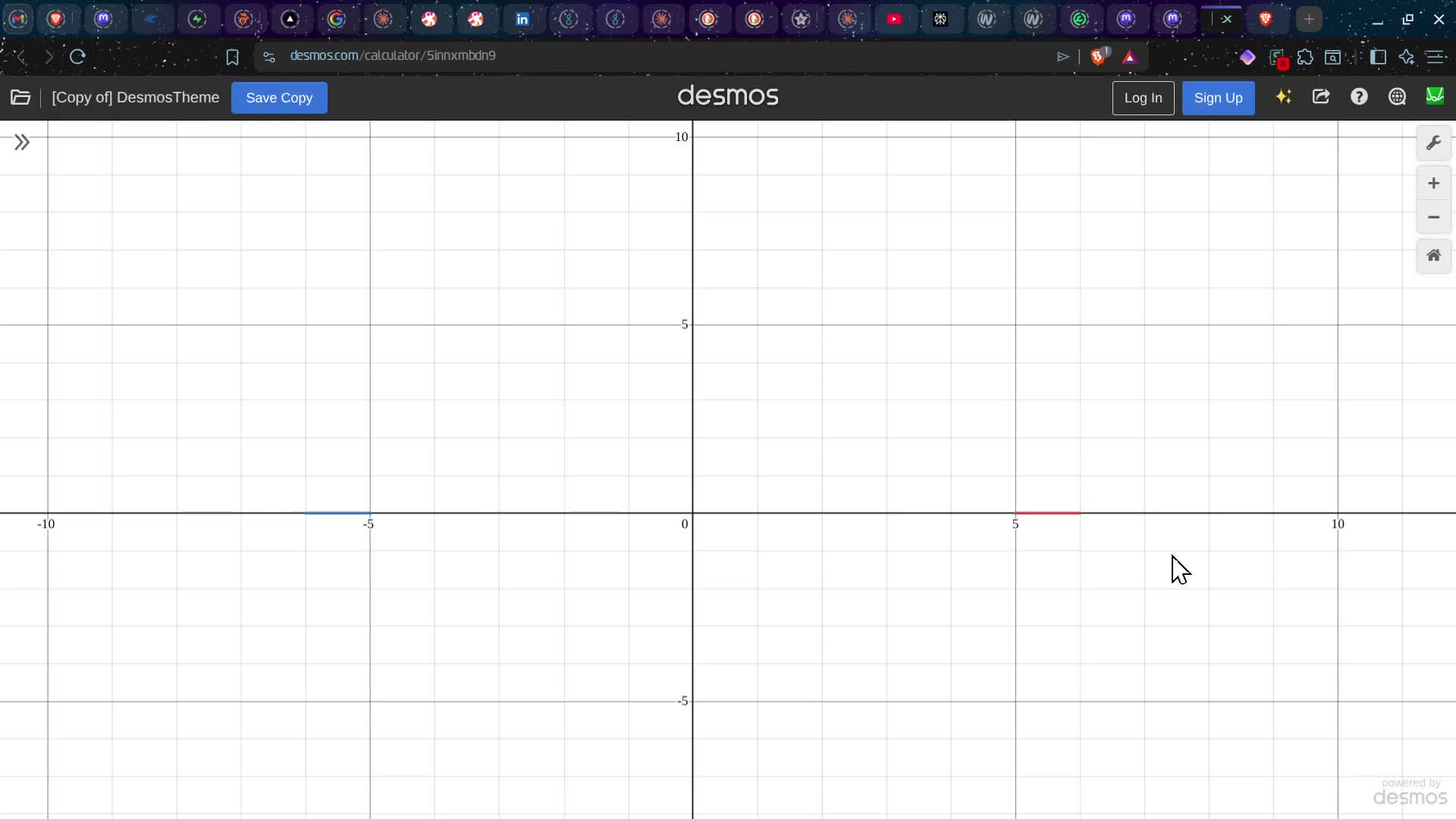
Task: Open the graph settings wrench
Action: 1433,143
